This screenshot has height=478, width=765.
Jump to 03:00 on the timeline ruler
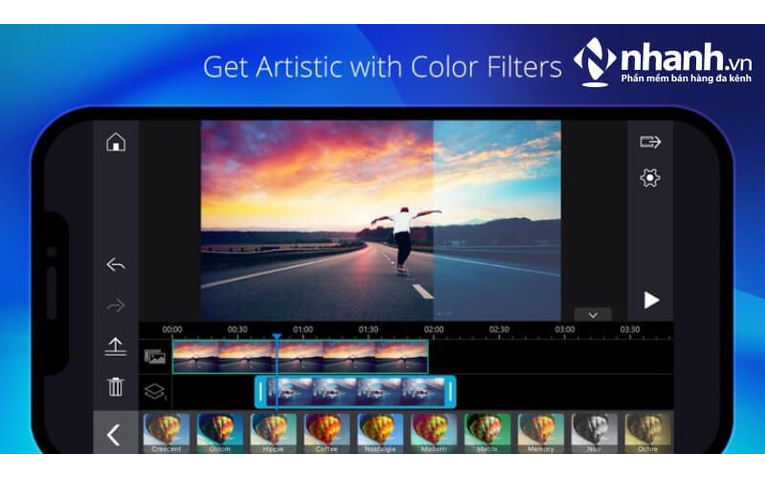tap(564, 329)
